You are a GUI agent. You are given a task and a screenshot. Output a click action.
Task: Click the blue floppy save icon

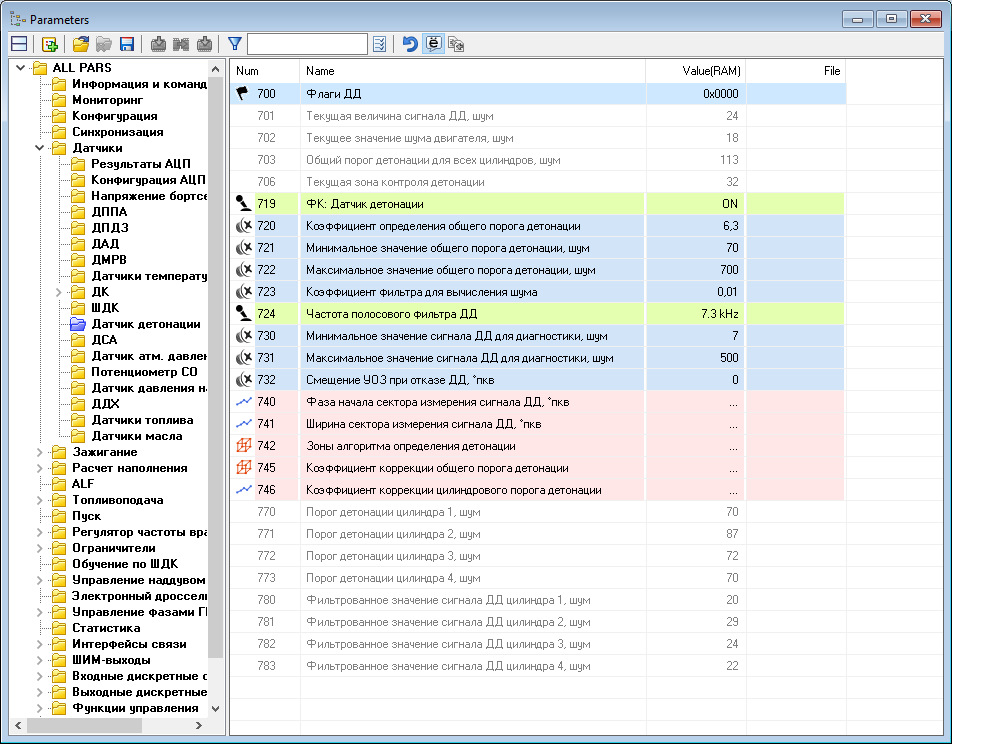click(x=127, y=44)
